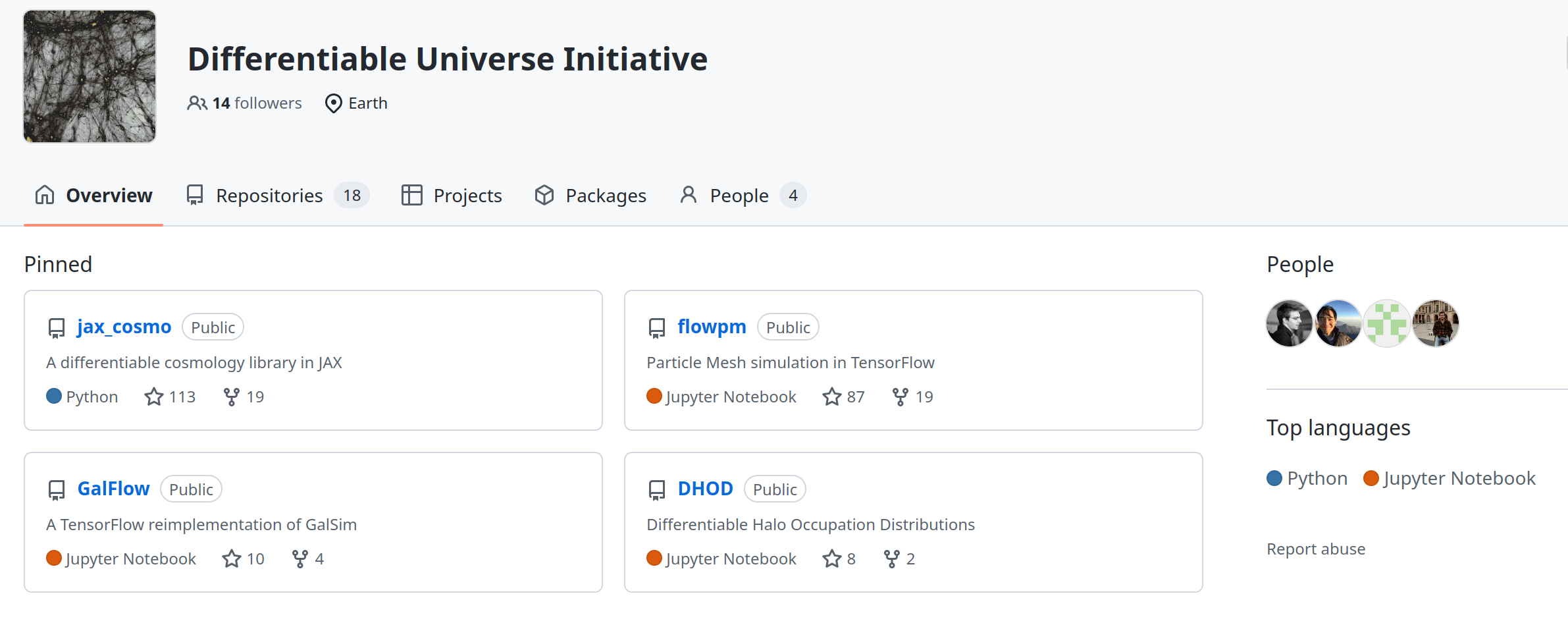The image size is (1568, 627).
Task: Click the Public label on GalFlow card
Action: (191, 489)
